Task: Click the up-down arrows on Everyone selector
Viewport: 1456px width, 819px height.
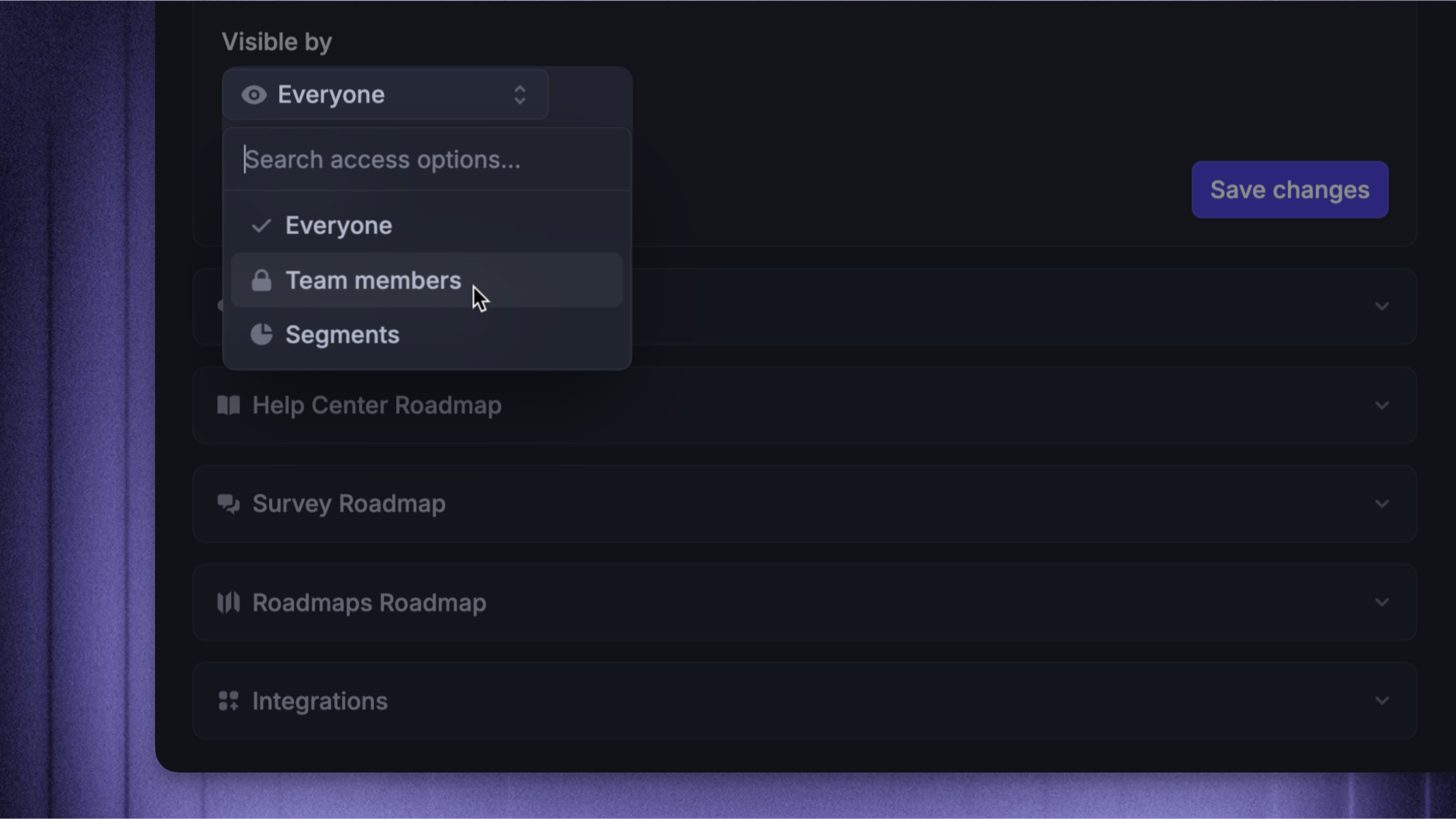Action: (519, 95)
